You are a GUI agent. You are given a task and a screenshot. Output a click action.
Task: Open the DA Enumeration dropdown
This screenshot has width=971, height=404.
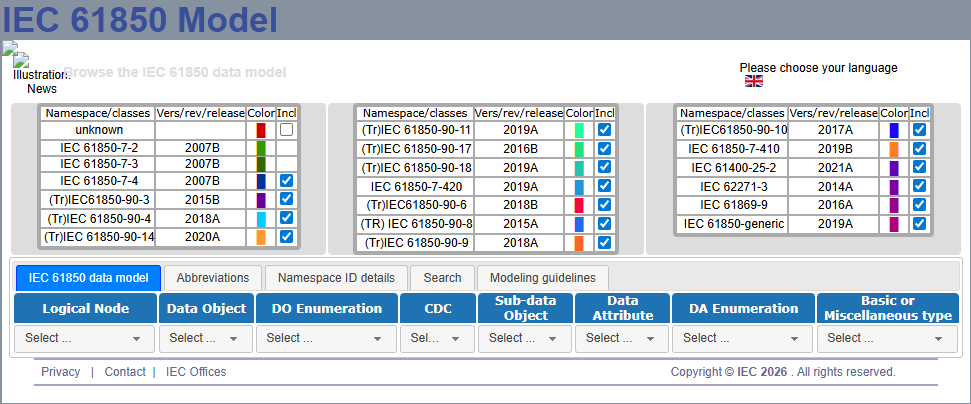[743, 339]
